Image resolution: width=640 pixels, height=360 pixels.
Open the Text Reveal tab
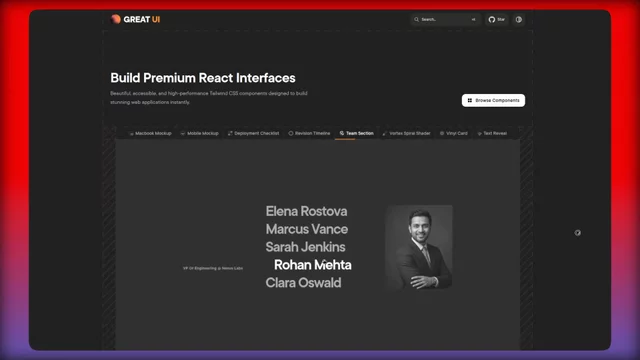492,133
